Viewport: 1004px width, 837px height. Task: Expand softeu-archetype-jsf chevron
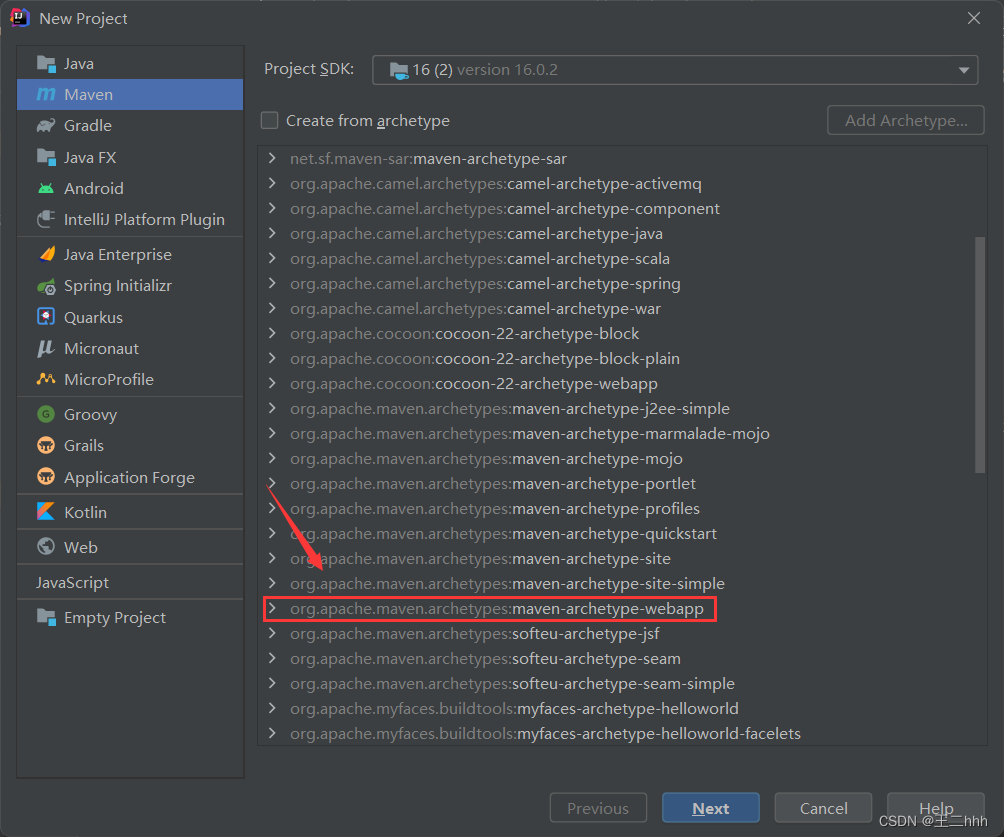pos(272,633)
